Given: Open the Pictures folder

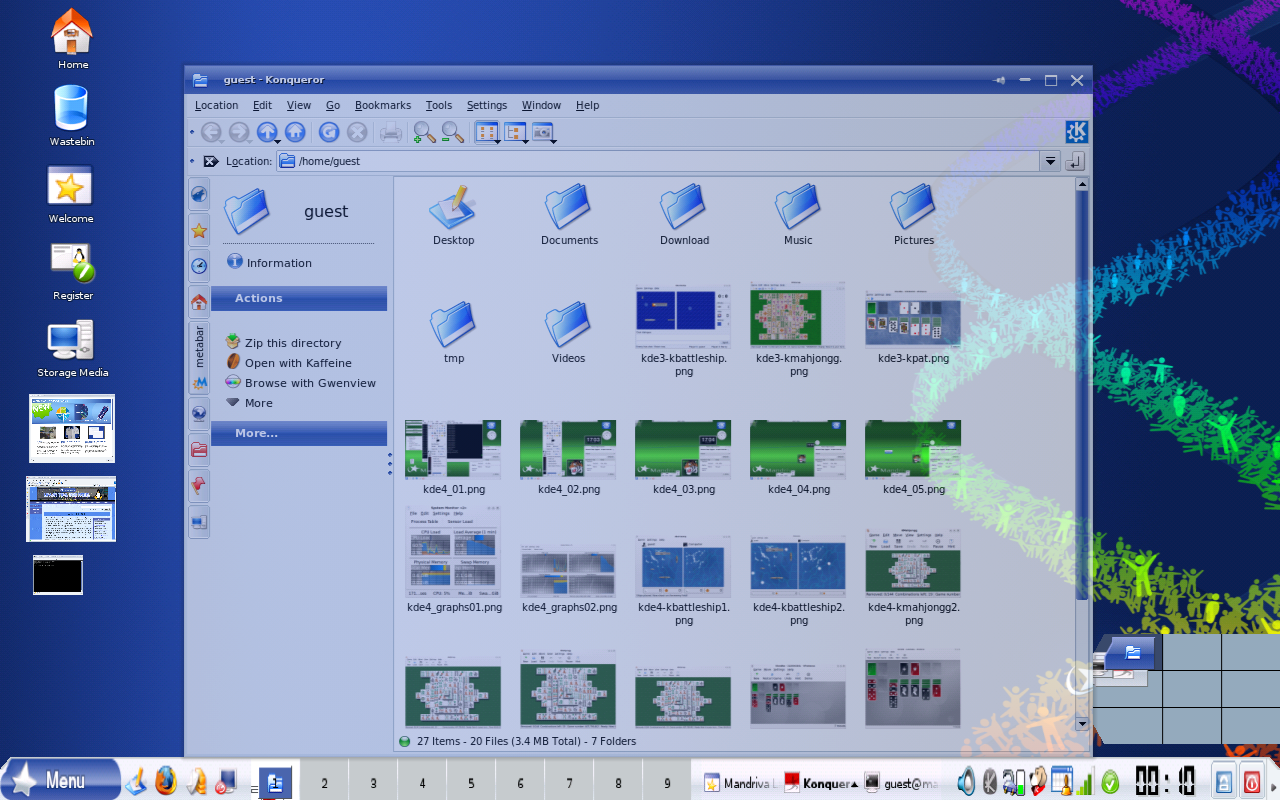Looking at the screenshot, I should [914, 215].
